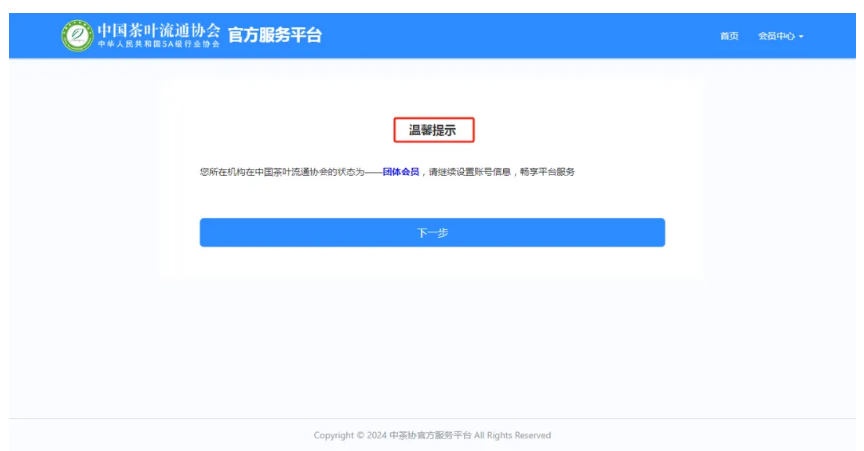
Task: Click the 官方服务平台 header title
Action: tap(275, 36)
